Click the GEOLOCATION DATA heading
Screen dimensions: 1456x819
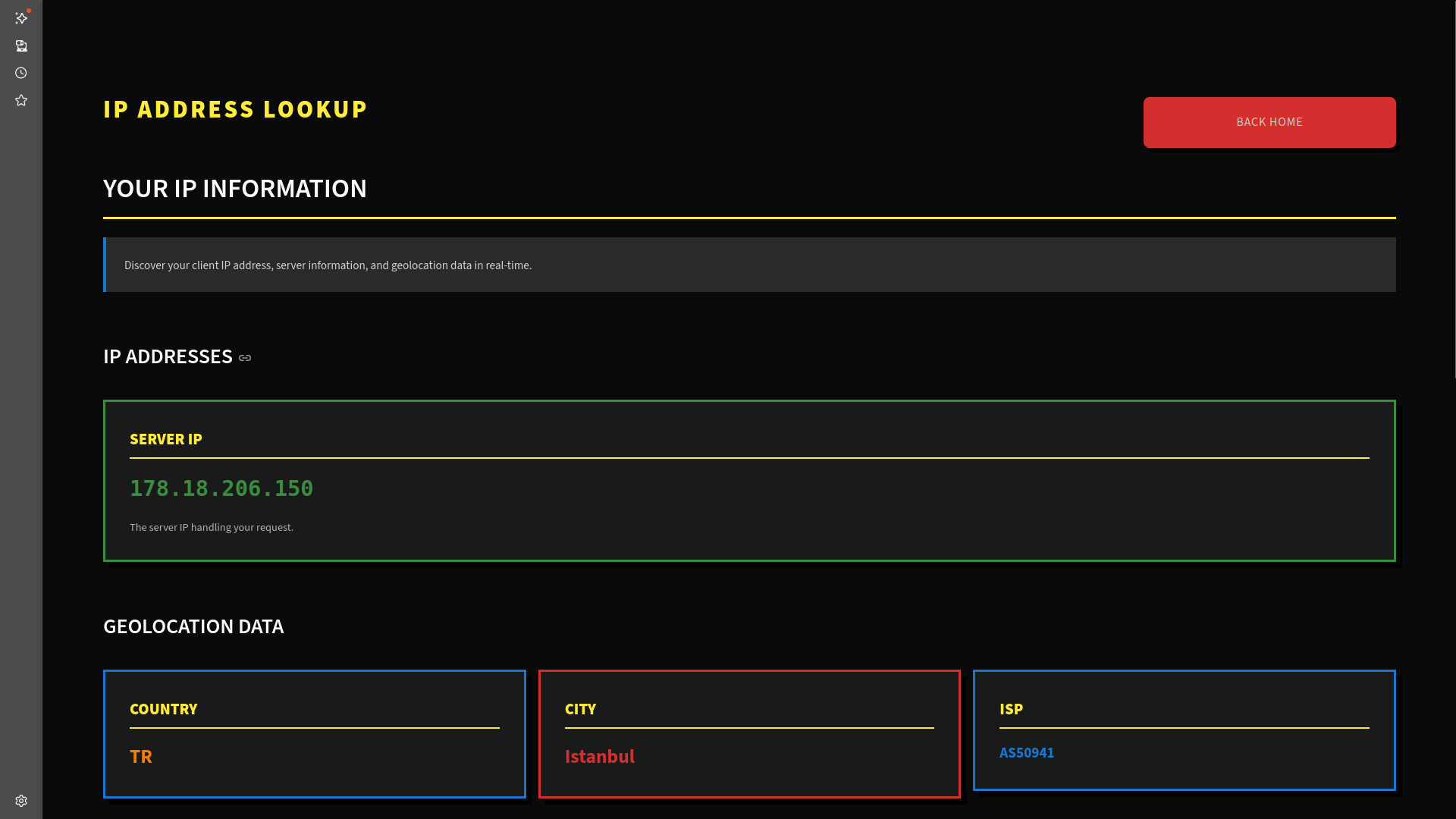193,626
